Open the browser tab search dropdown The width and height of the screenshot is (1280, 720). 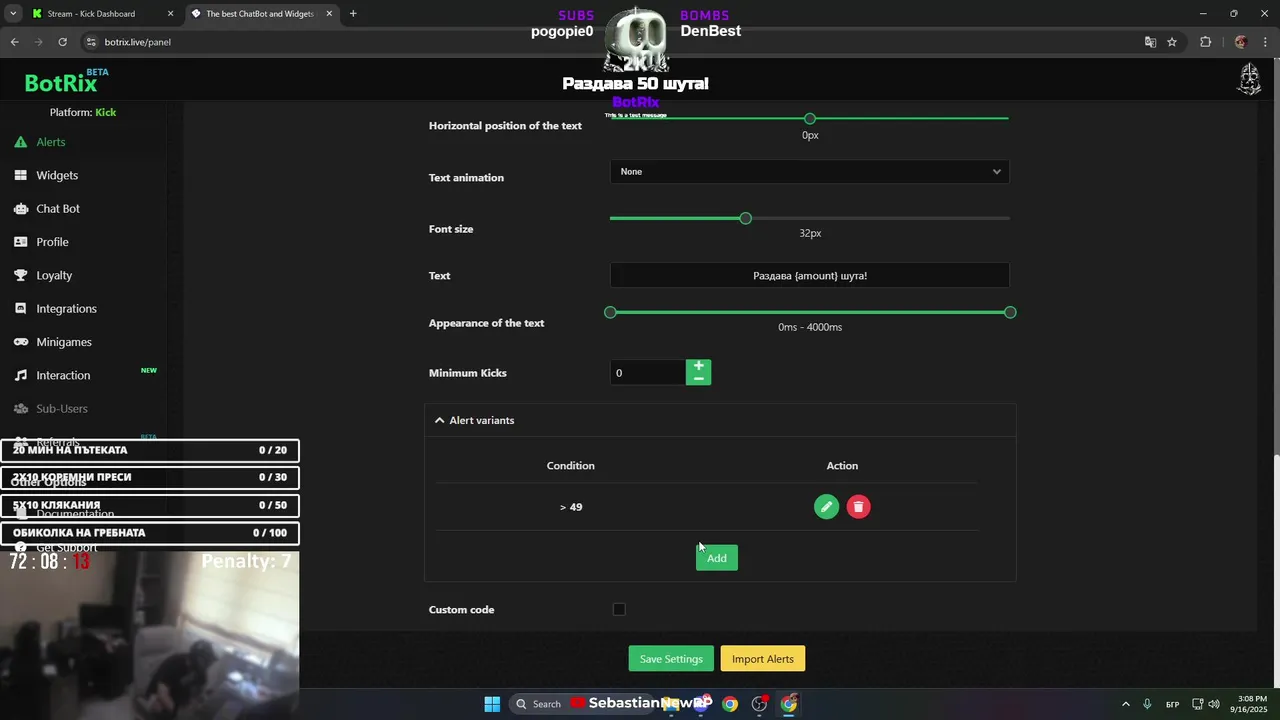click(x=12, y=14)
